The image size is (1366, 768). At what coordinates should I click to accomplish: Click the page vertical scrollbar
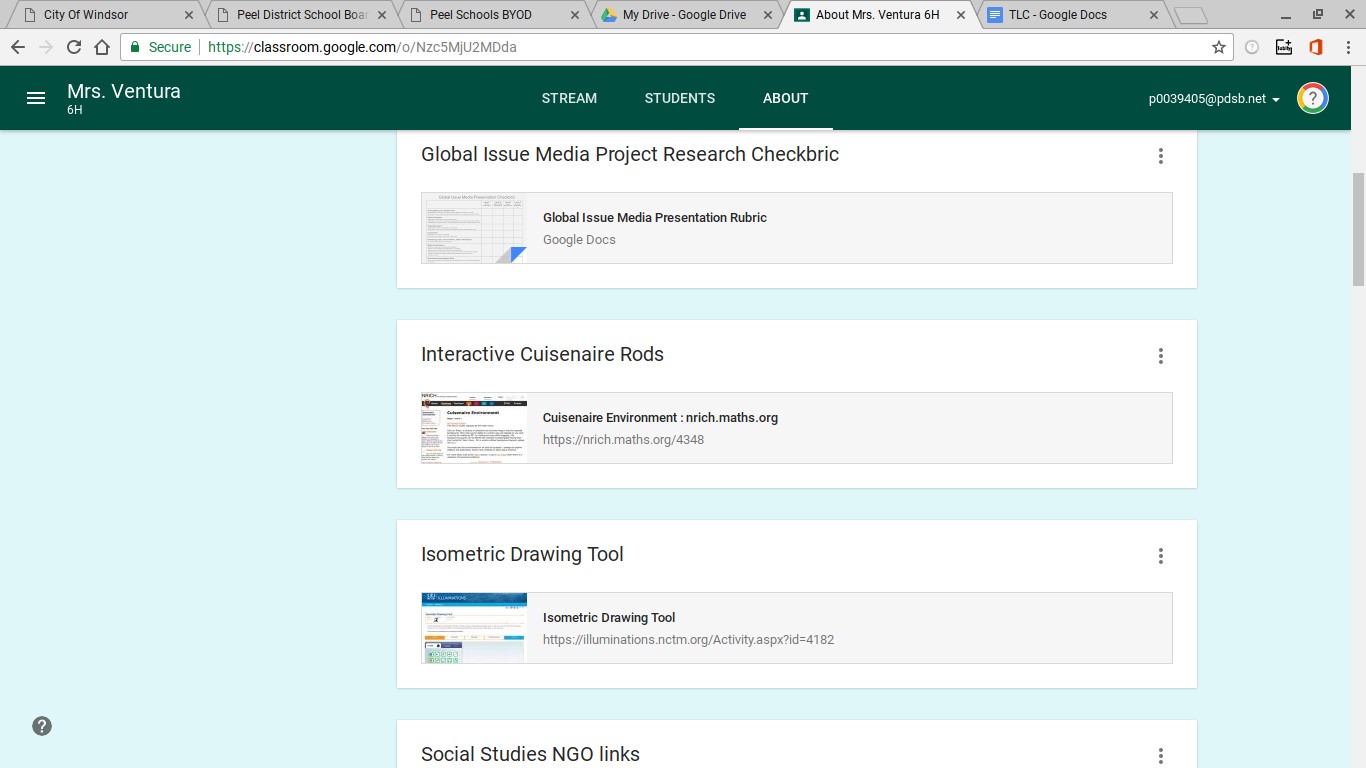click(1357, 230)
